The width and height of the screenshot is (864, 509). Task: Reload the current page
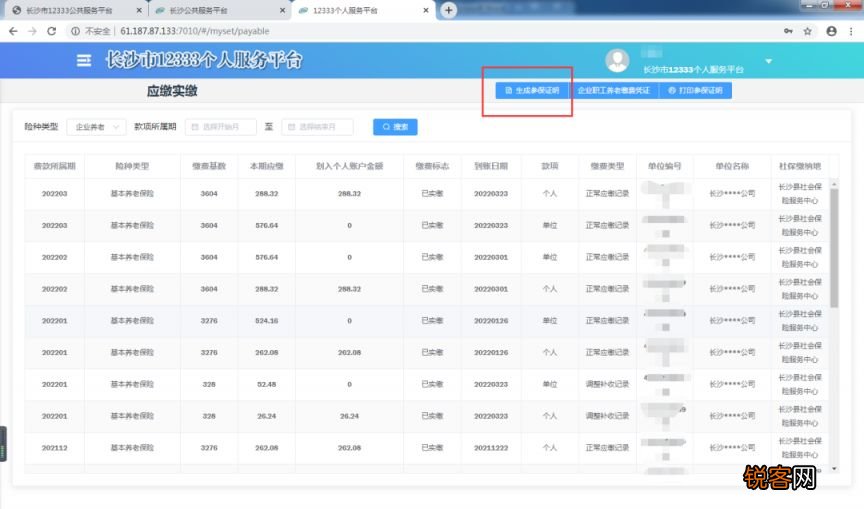(x=52, y=31)
